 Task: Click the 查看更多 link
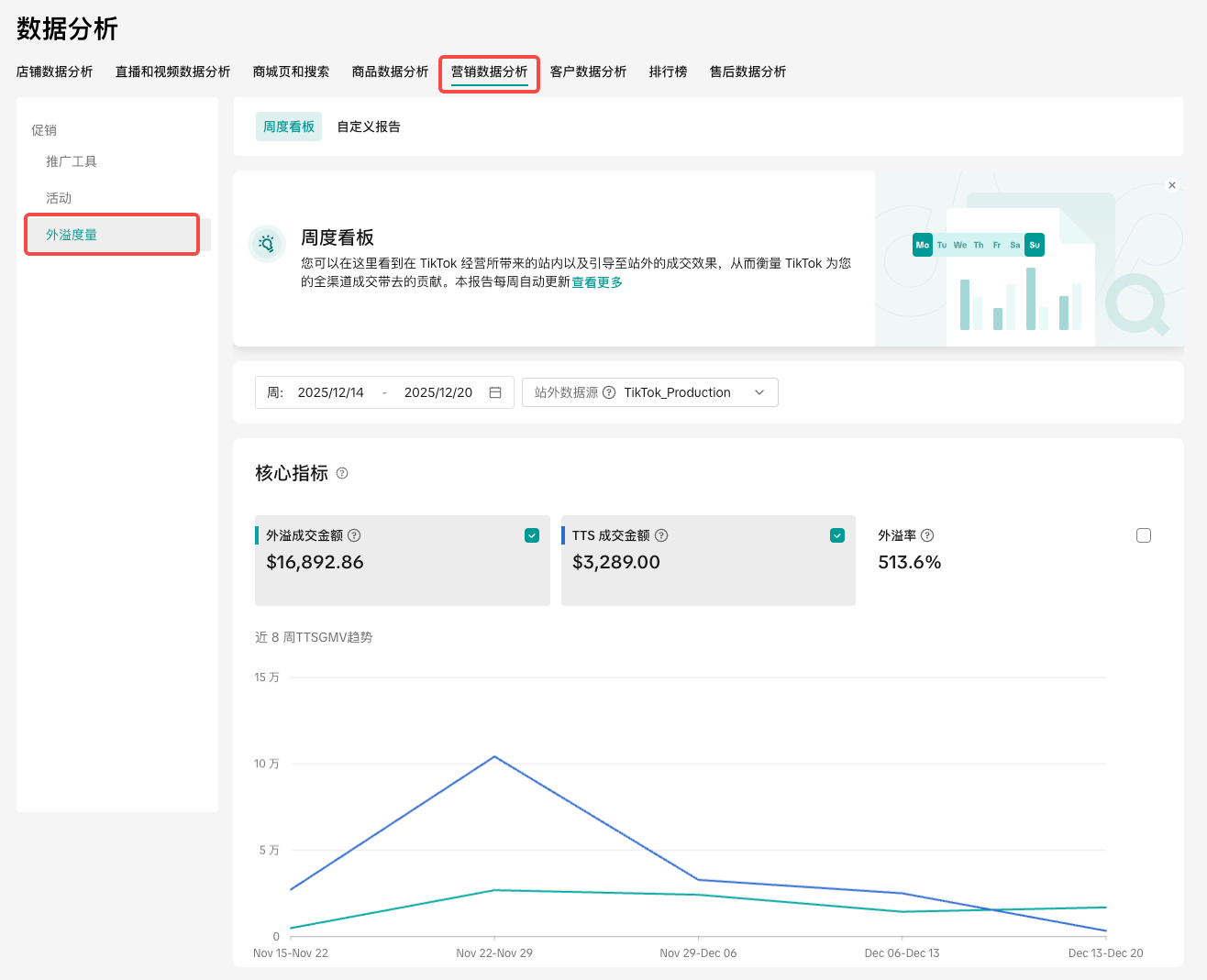(x=597, y=282)
